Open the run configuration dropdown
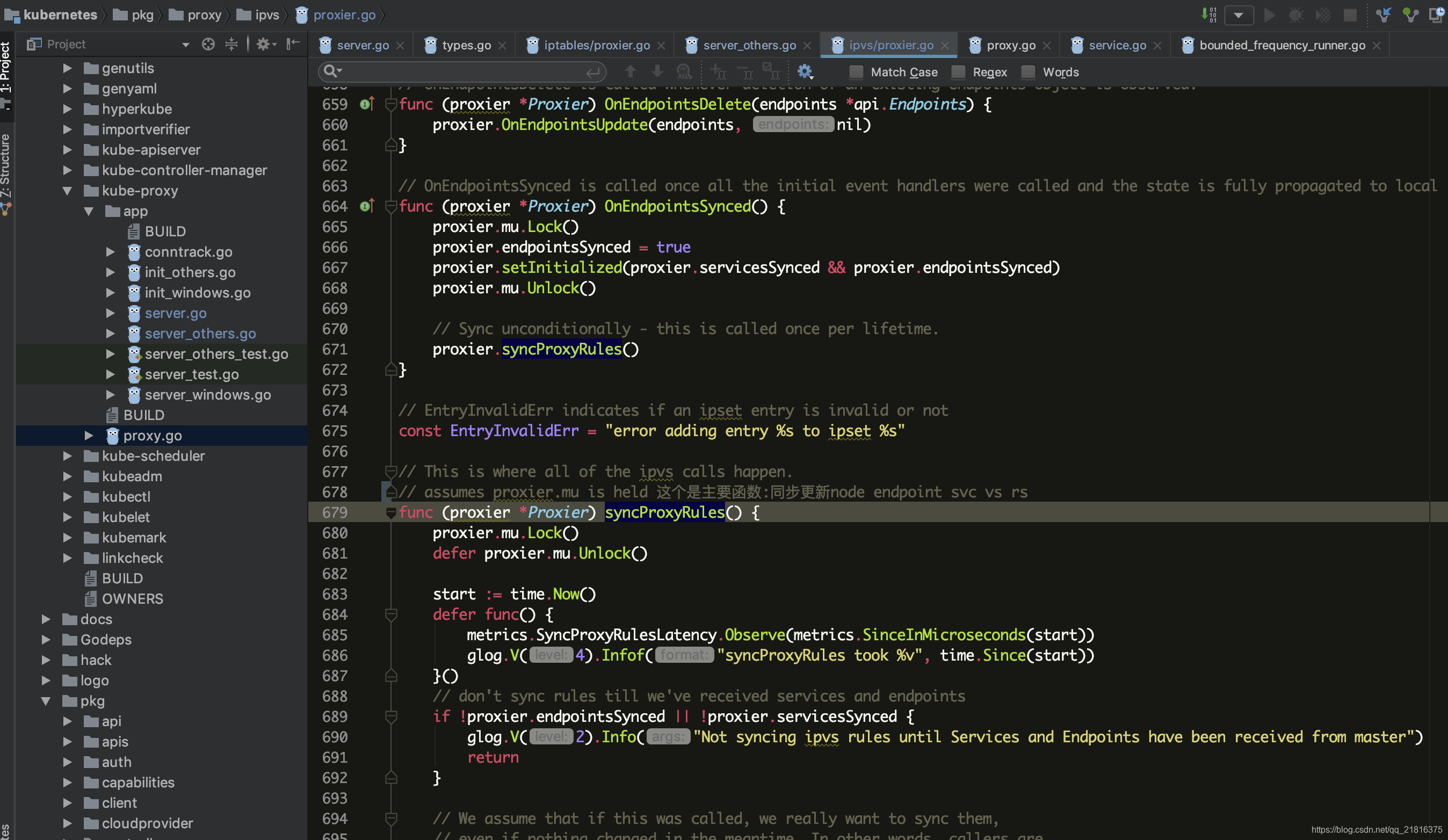 tap(1239, 15)
